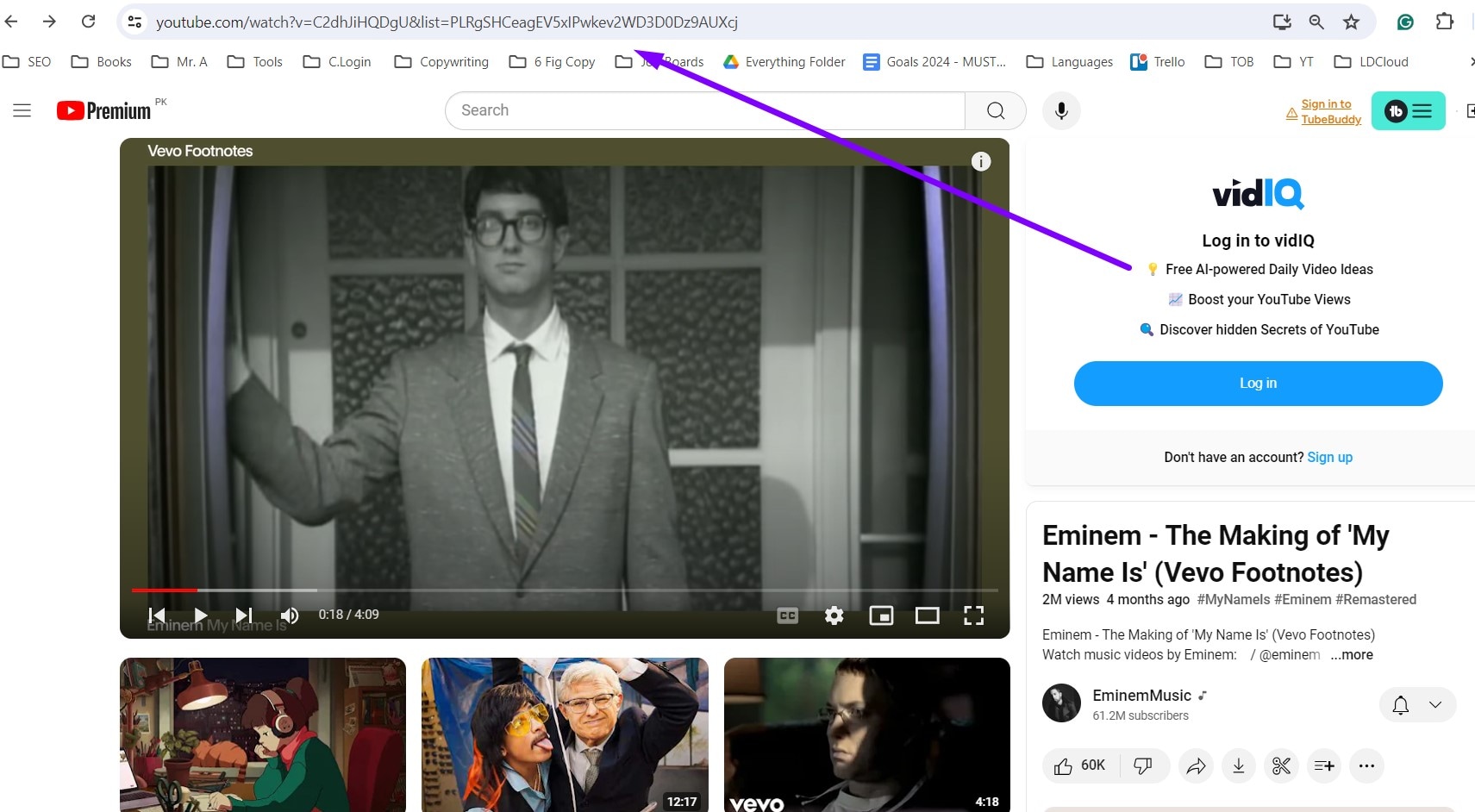This screenshot has height=812, width=1475.
Task: Show video info card icon
Action: 981,161
